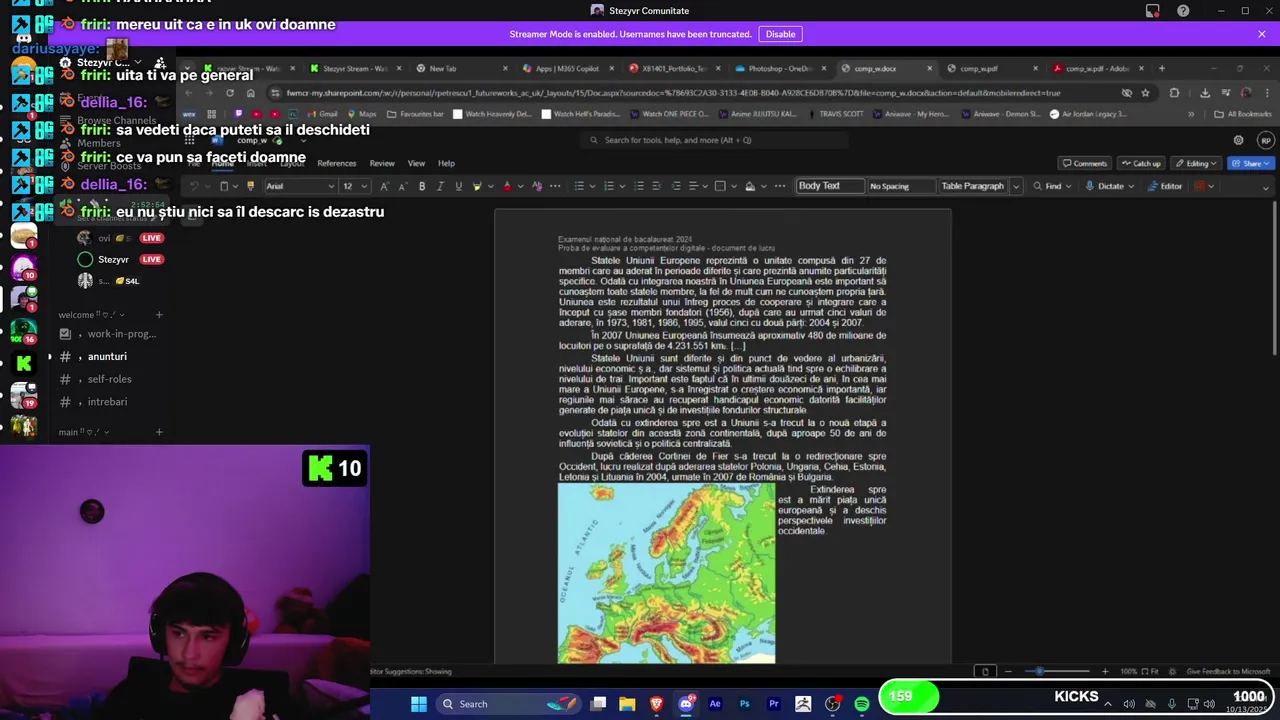
Task: Click the bullet list icon
Action: (579, 186)
